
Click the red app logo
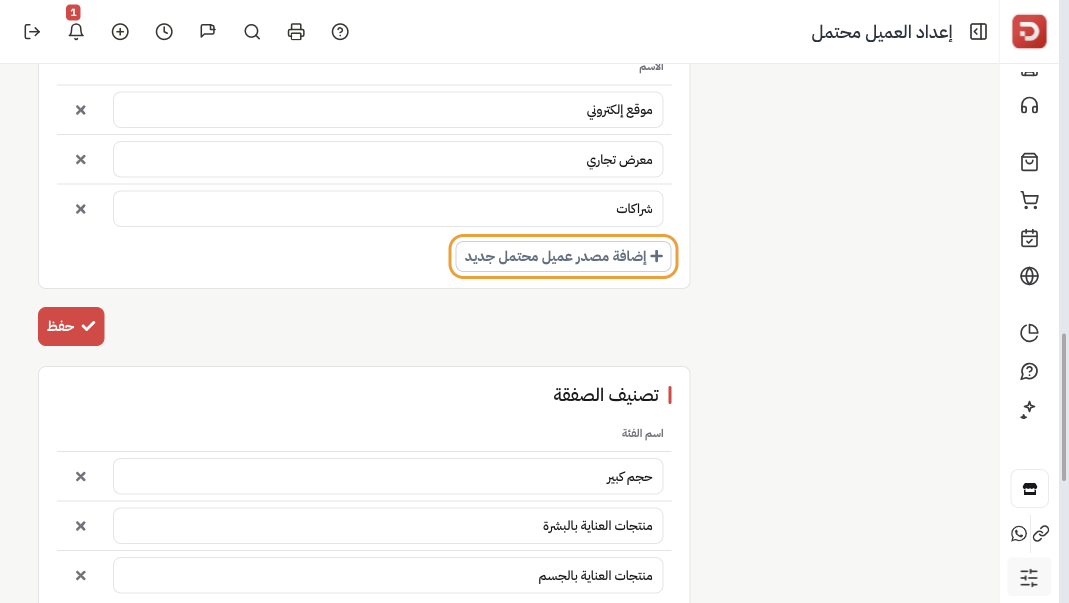click(1029, 31)
